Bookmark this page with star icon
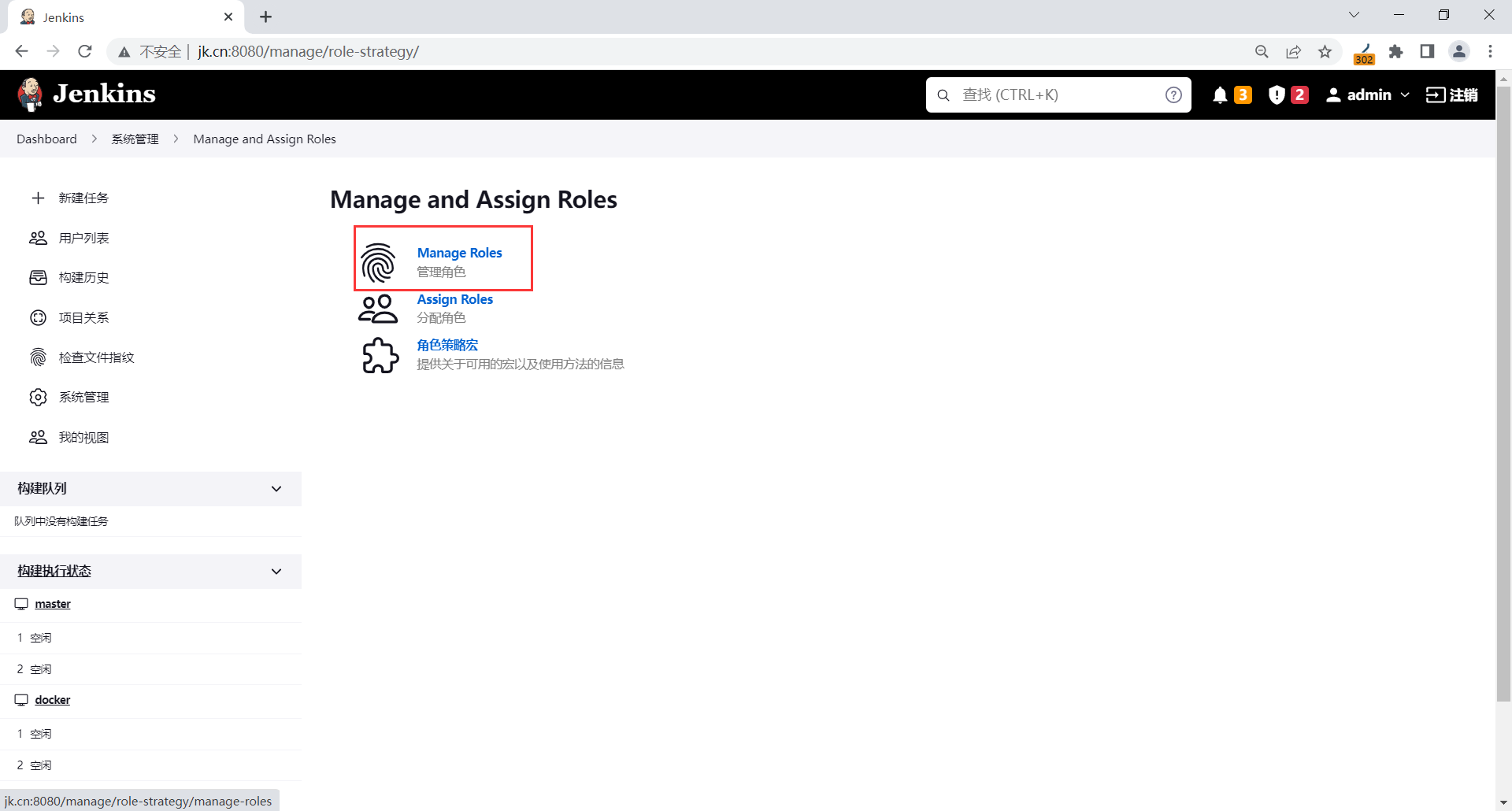The height and width of the screenshot is (811, 1512). coord(1325,51)
